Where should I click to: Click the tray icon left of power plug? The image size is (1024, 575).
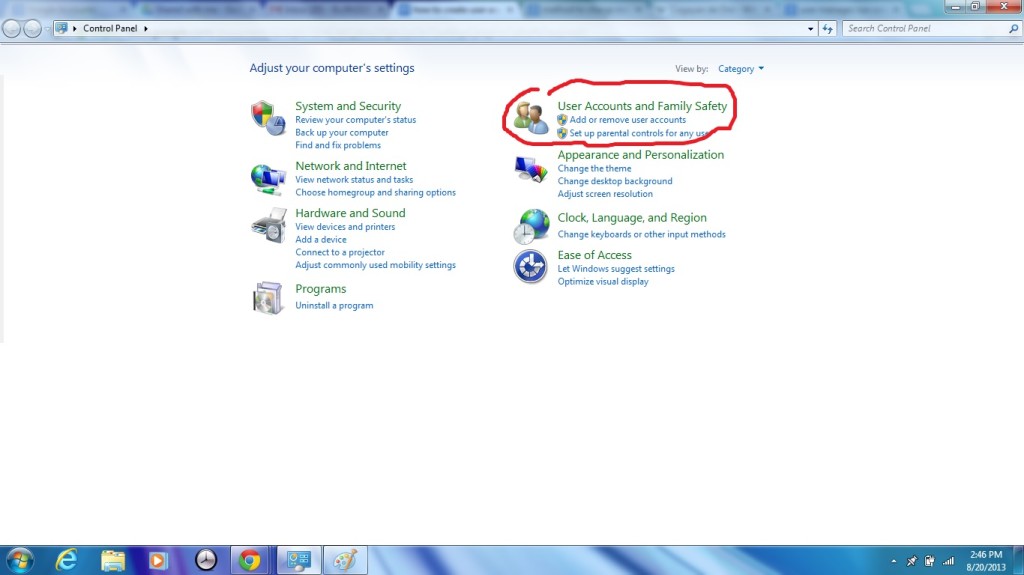912,561
